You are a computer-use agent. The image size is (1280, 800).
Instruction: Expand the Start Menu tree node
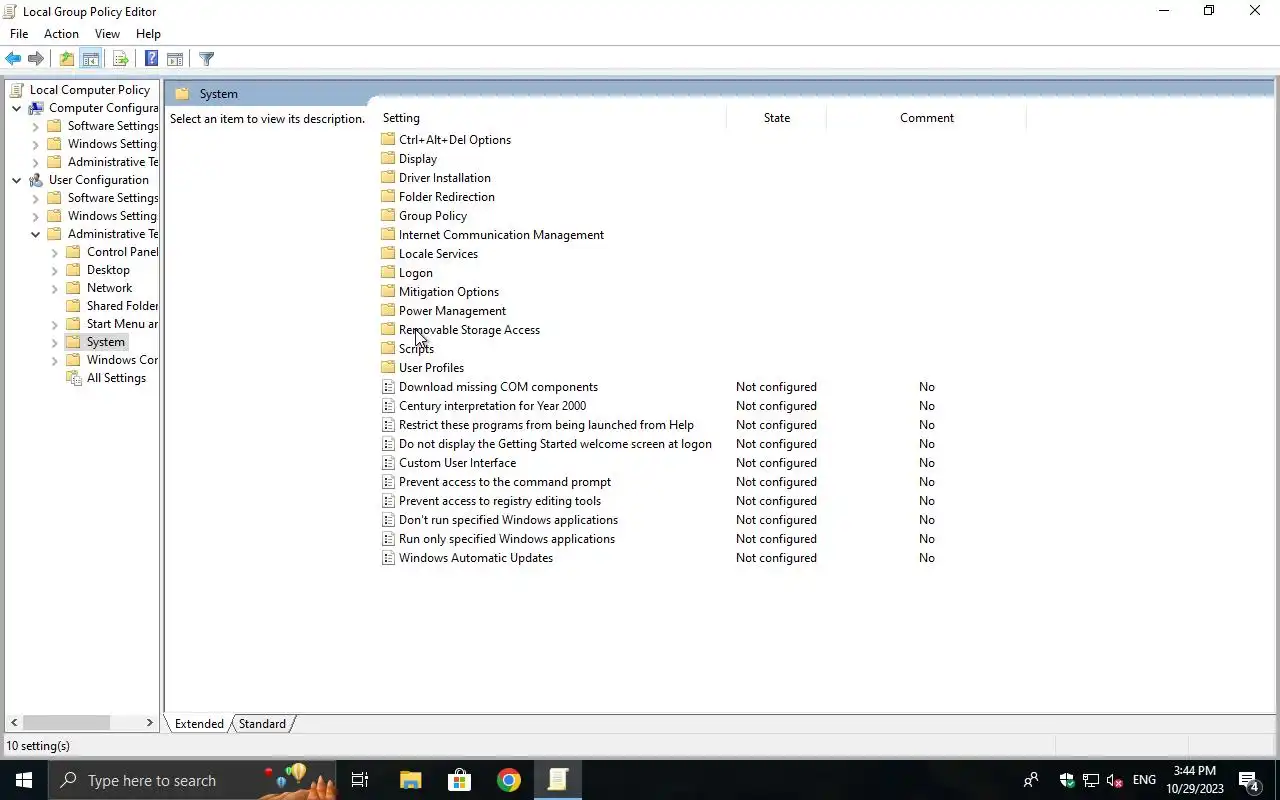pos(55,324)
